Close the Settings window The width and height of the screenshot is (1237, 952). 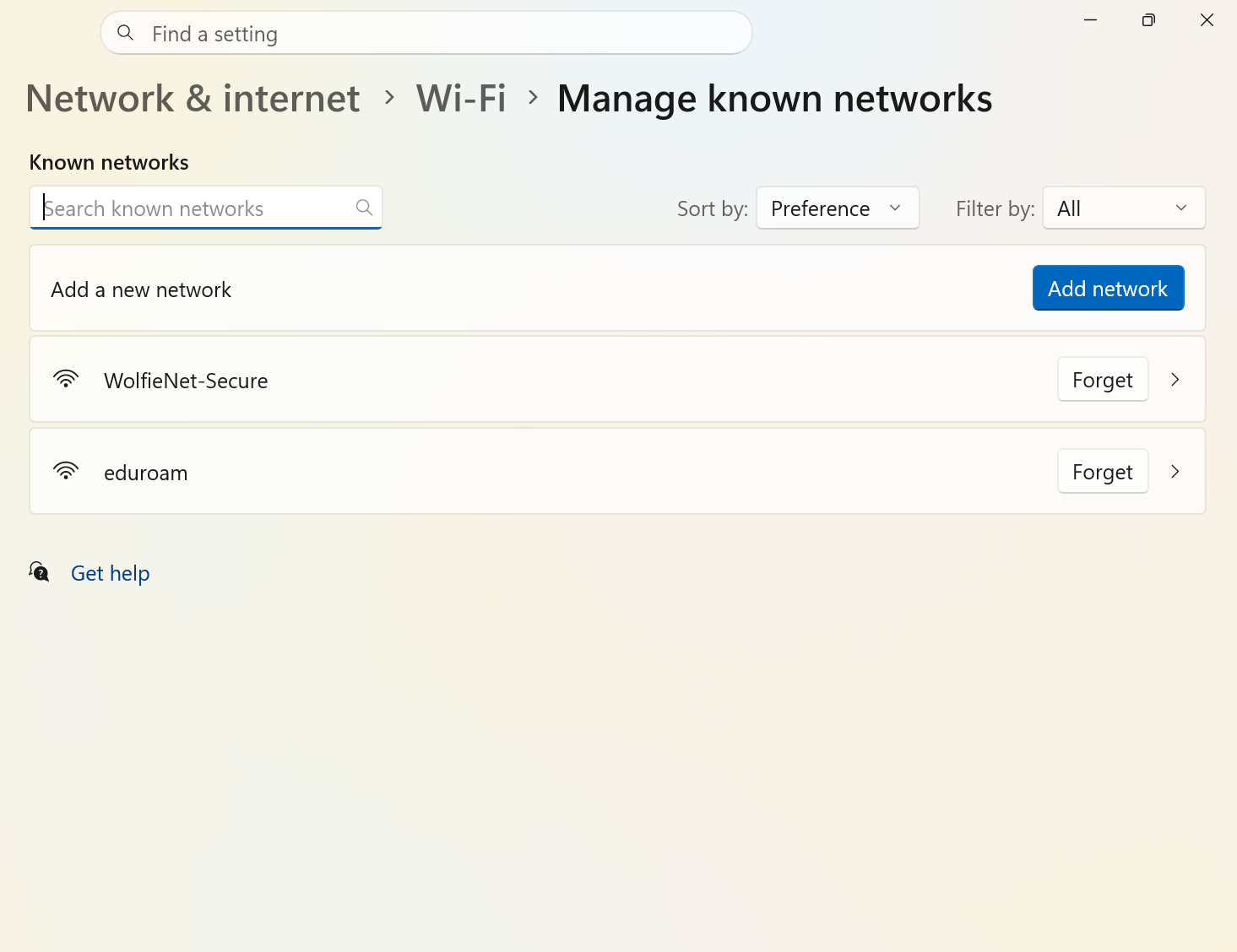tap(1207, 19)
